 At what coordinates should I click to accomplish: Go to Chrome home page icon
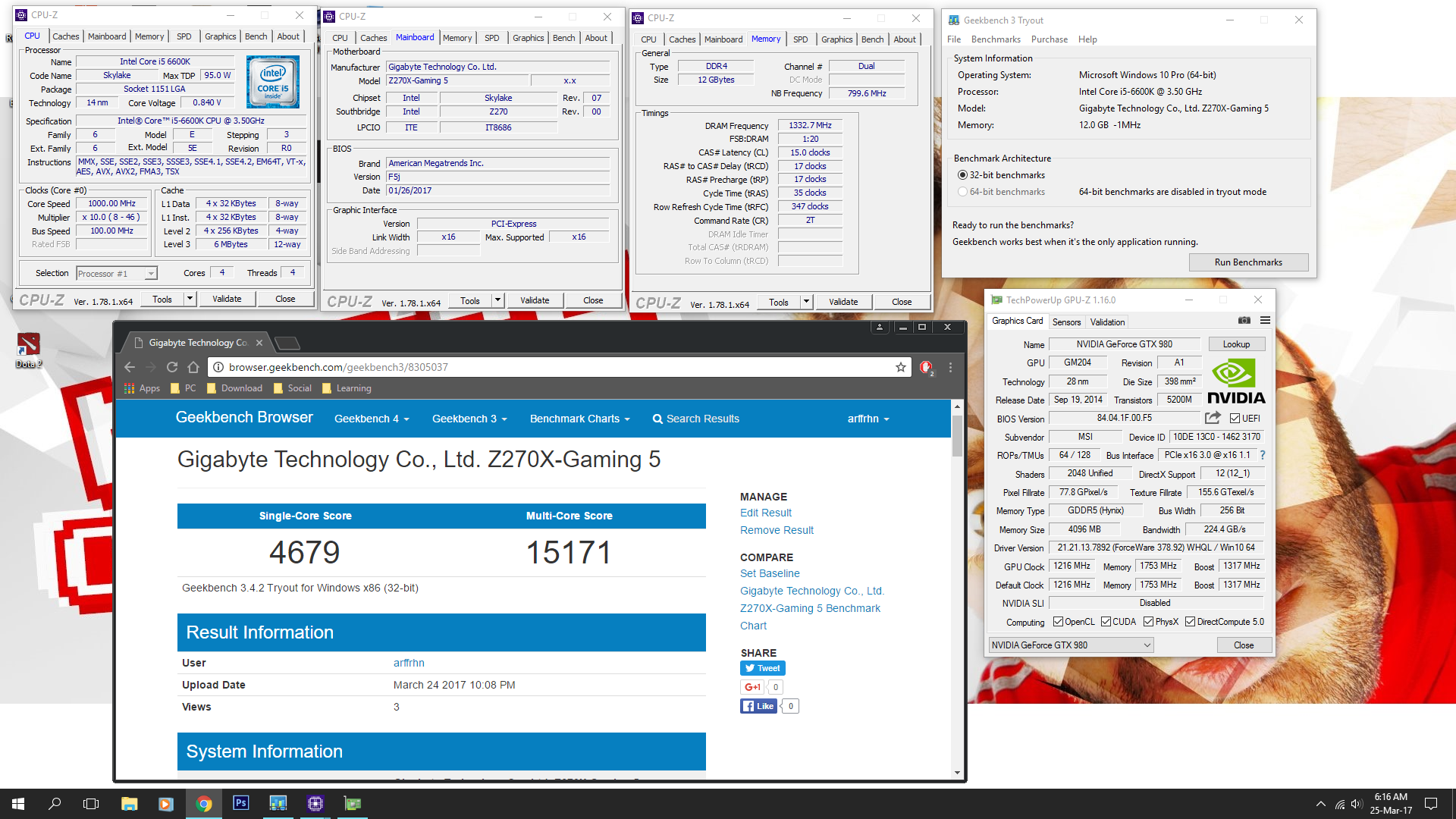coord(193,367)
